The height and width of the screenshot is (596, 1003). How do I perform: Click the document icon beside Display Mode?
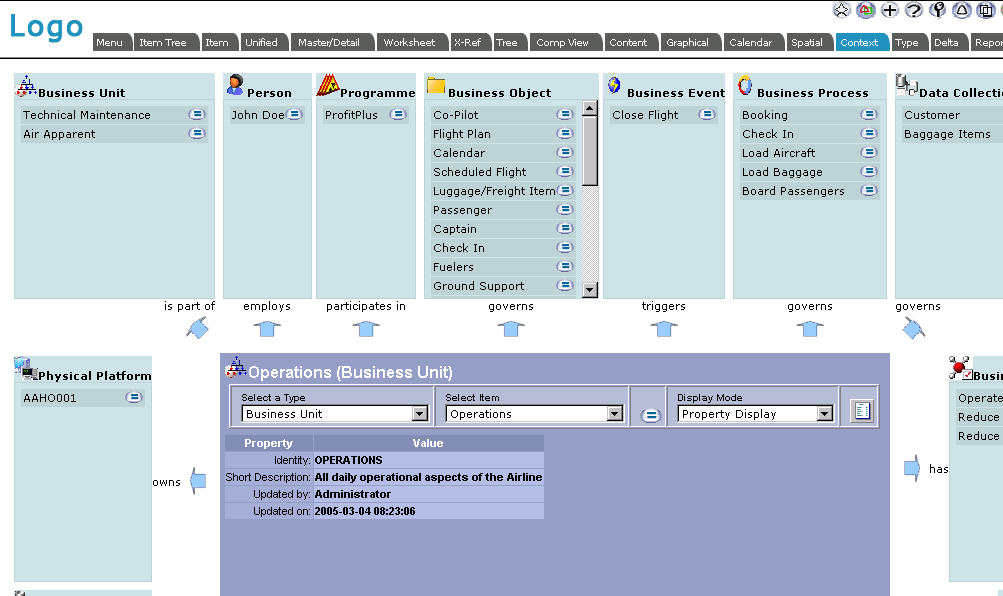pos(860,410)
